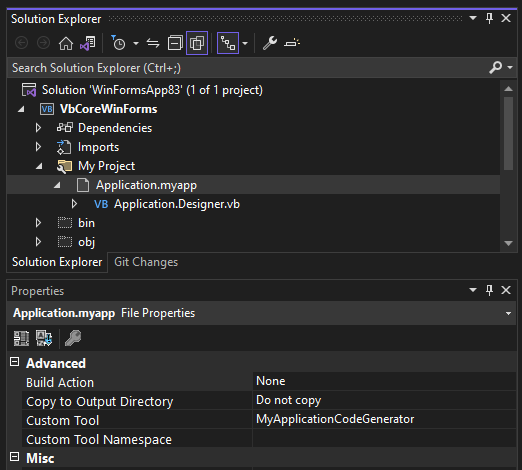Click the Property Pages wrench icon
522x470 pixels.
(x=73, y=338)
